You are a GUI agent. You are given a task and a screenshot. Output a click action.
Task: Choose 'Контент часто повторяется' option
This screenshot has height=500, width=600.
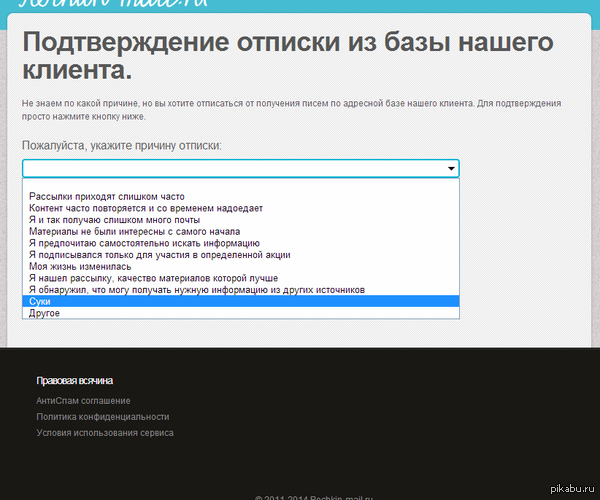coord(146,208)
